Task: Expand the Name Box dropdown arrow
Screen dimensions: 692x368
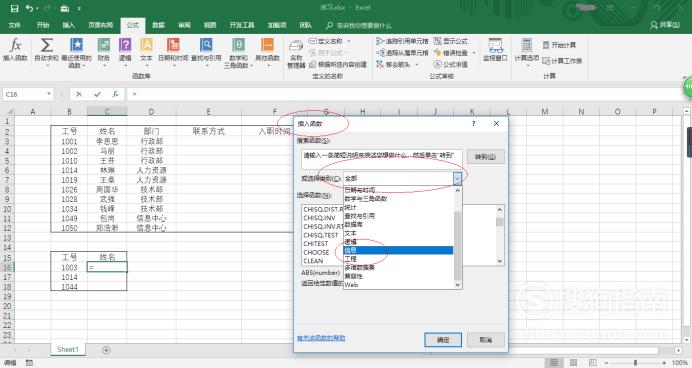Action: 49,94
